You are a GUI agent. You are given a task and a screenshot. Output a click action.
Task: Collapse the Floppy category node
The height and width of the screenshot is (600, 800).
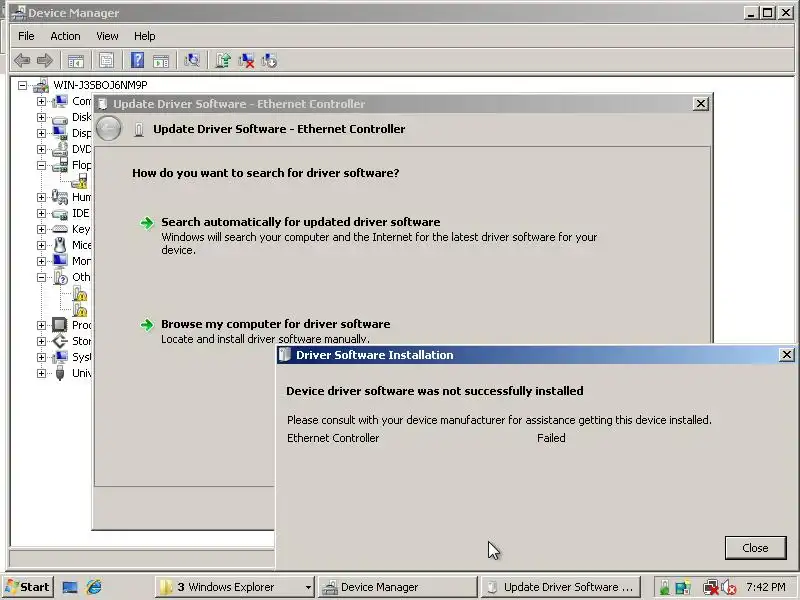coord(41,165)
